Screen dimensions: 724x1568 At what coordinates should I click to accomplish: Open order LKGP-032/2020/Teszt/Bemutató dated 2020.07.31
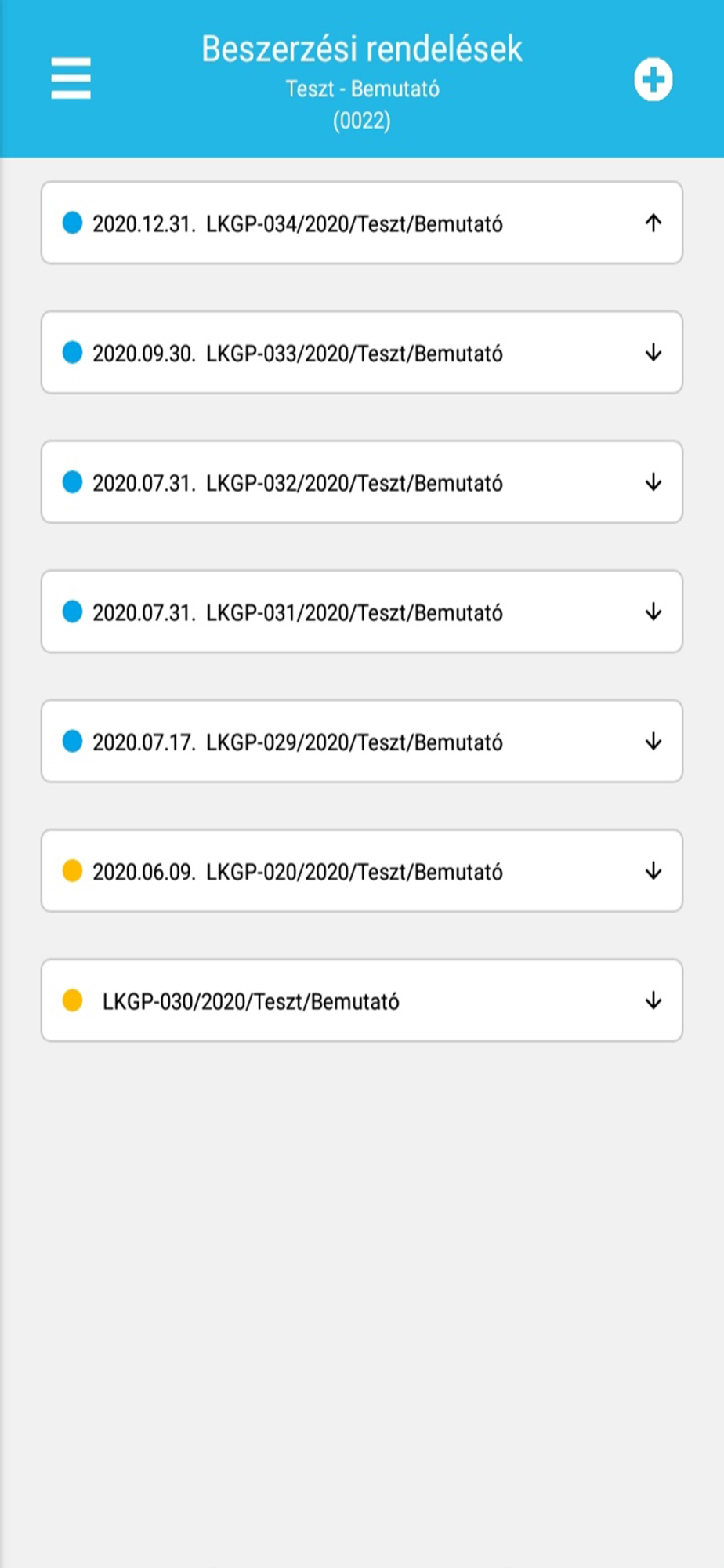pyautogui.click(x=361, y=482)
